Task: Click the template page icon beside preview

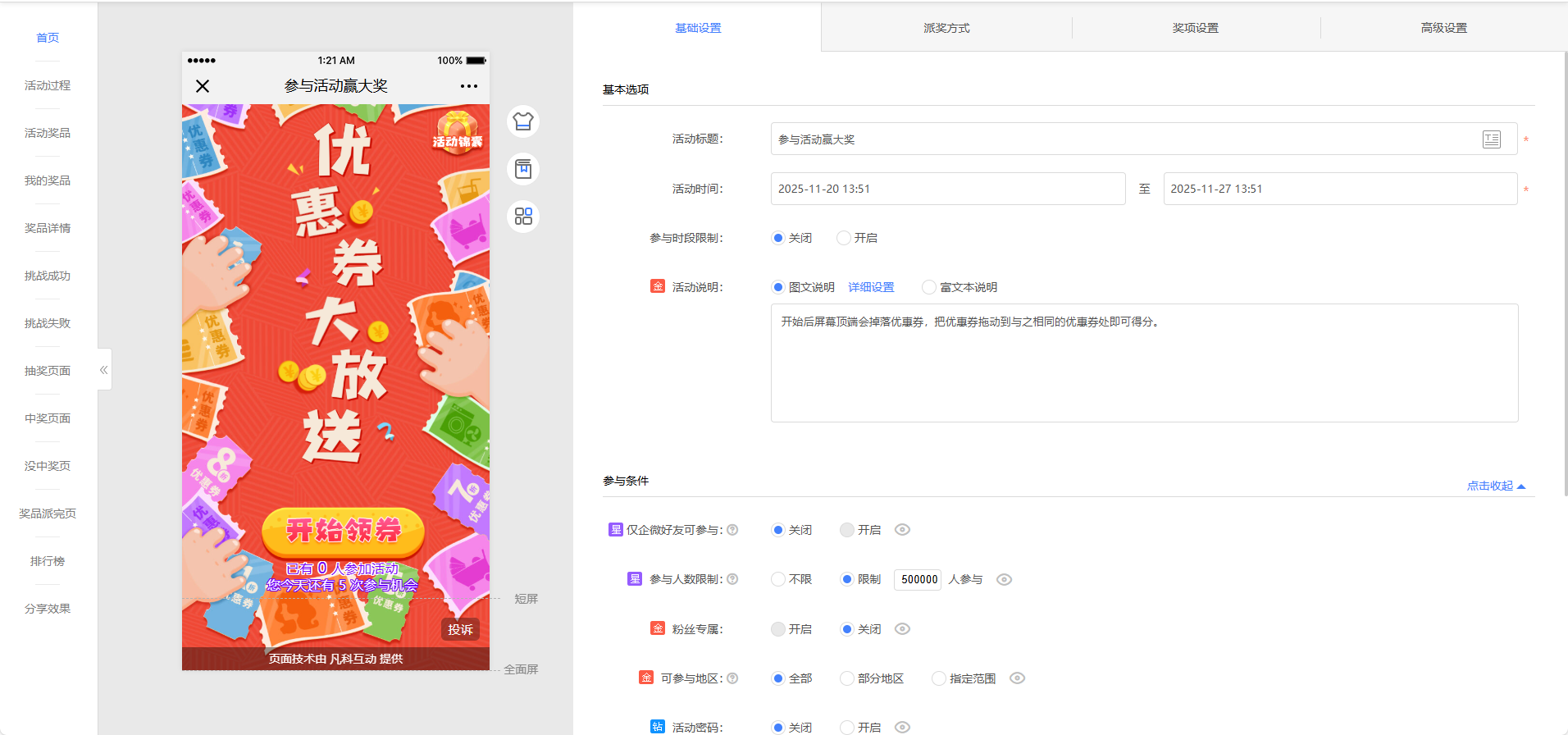Action: click(523, 169)
